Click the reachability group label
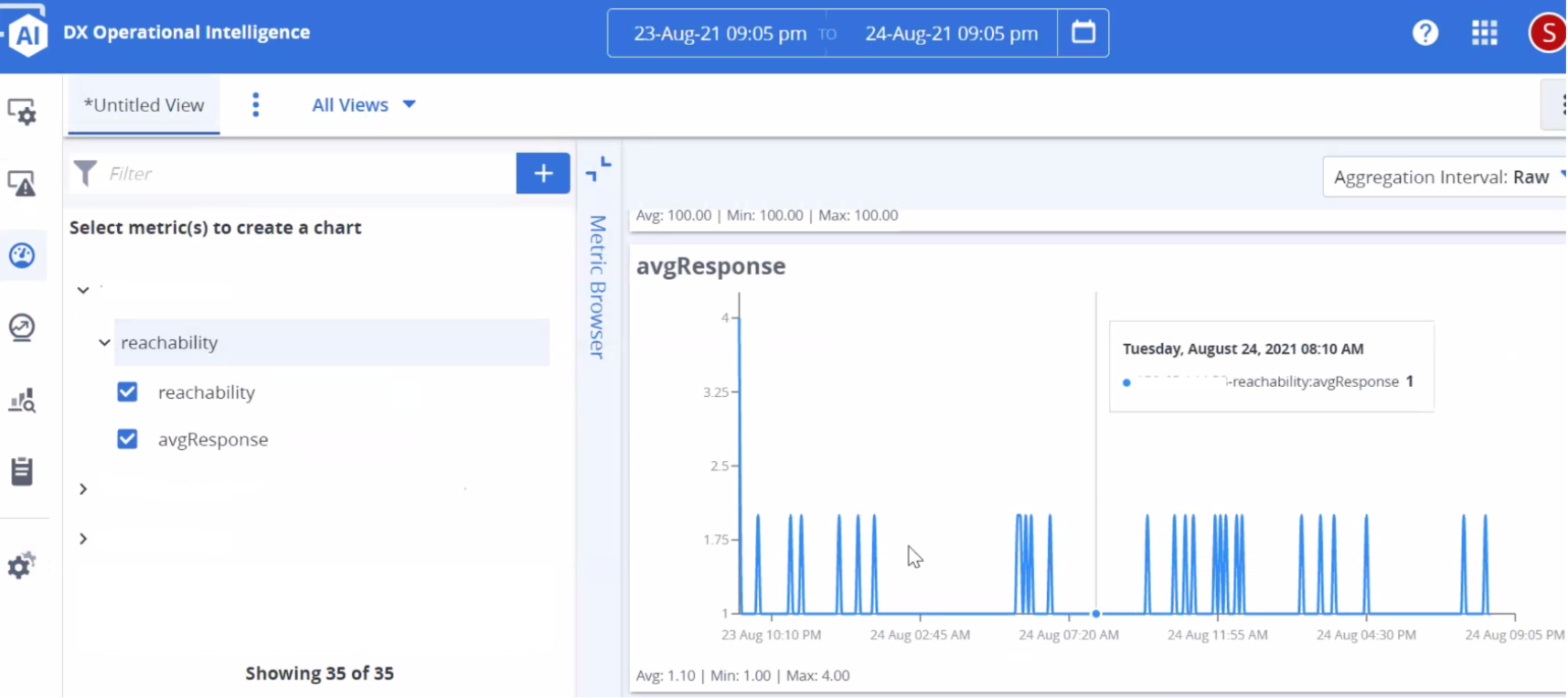Image resolution: width=1568 pixels, height=698 pixels. coord(169,342)
